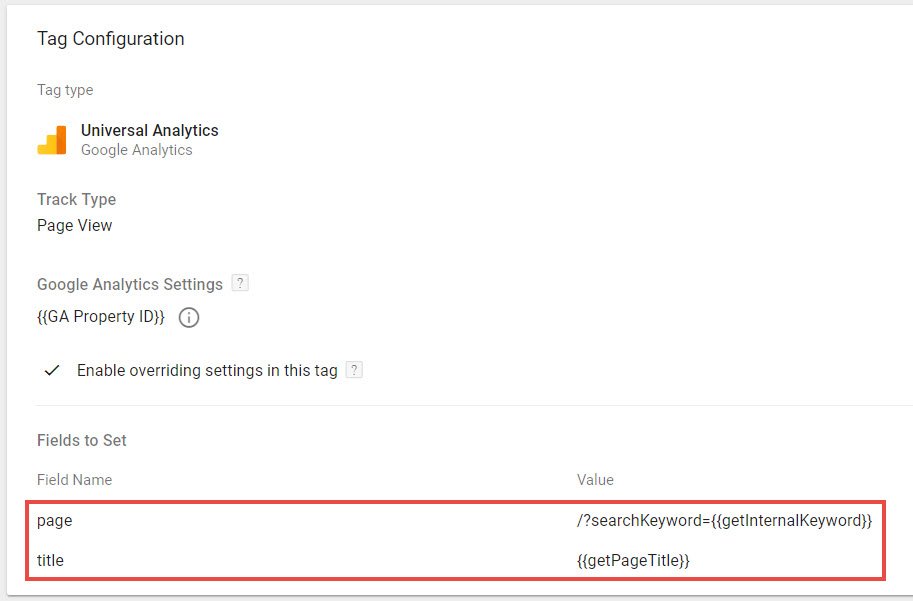
Task: Select the title field name cell
Action: [x=50, y=561]
